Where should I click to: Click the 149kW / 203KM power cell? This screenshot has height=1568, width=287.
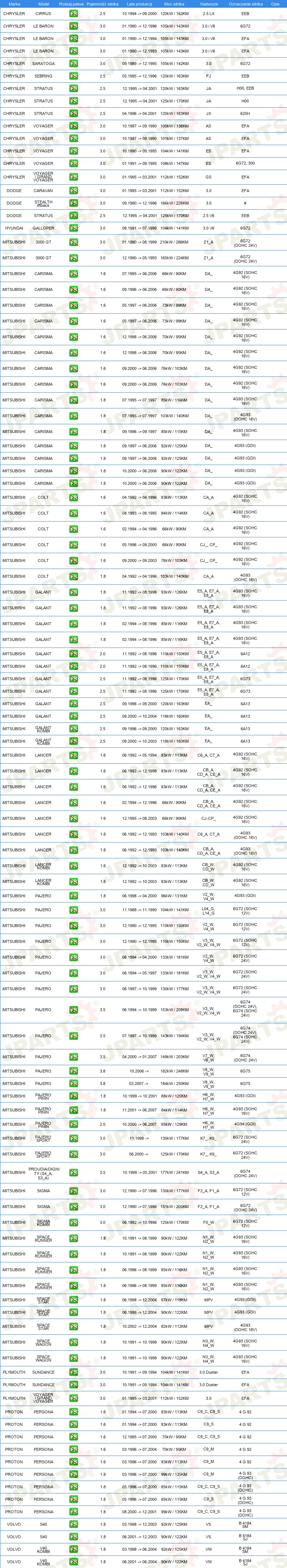tap(174, 1057)
